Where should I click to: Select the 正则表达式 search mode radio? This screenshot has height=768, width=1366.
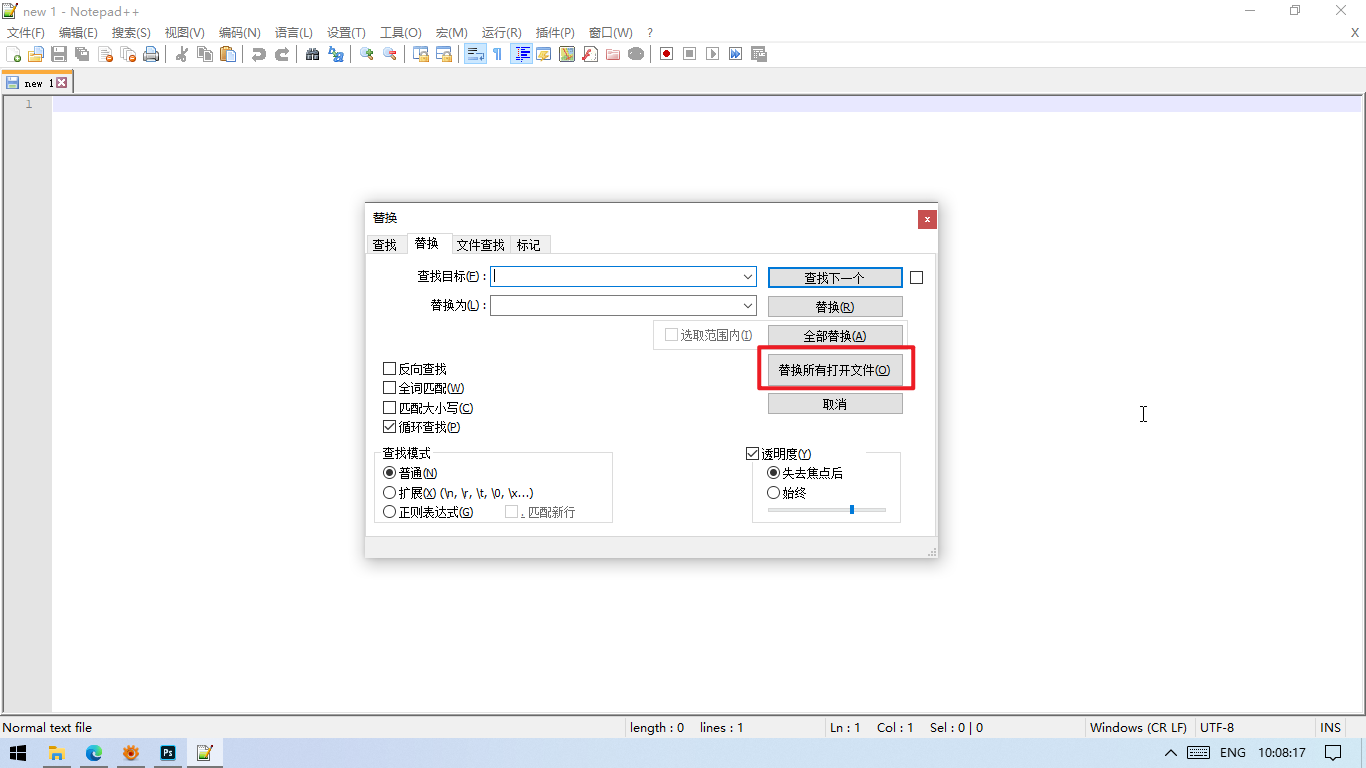tap(390, 512)
